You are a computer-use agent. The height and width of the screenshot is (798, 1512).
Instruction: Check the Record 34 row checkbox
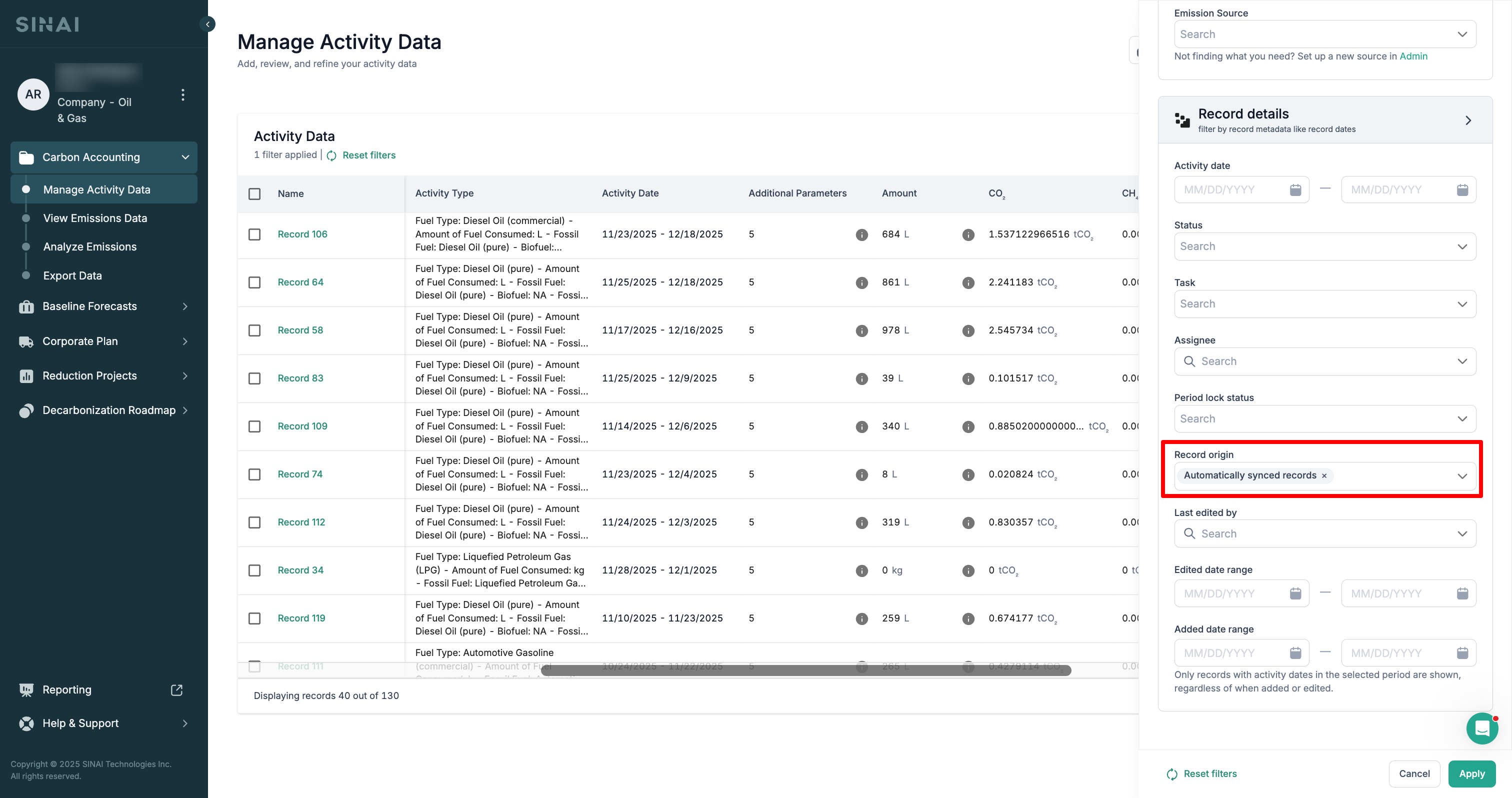(x=254, y=570)
